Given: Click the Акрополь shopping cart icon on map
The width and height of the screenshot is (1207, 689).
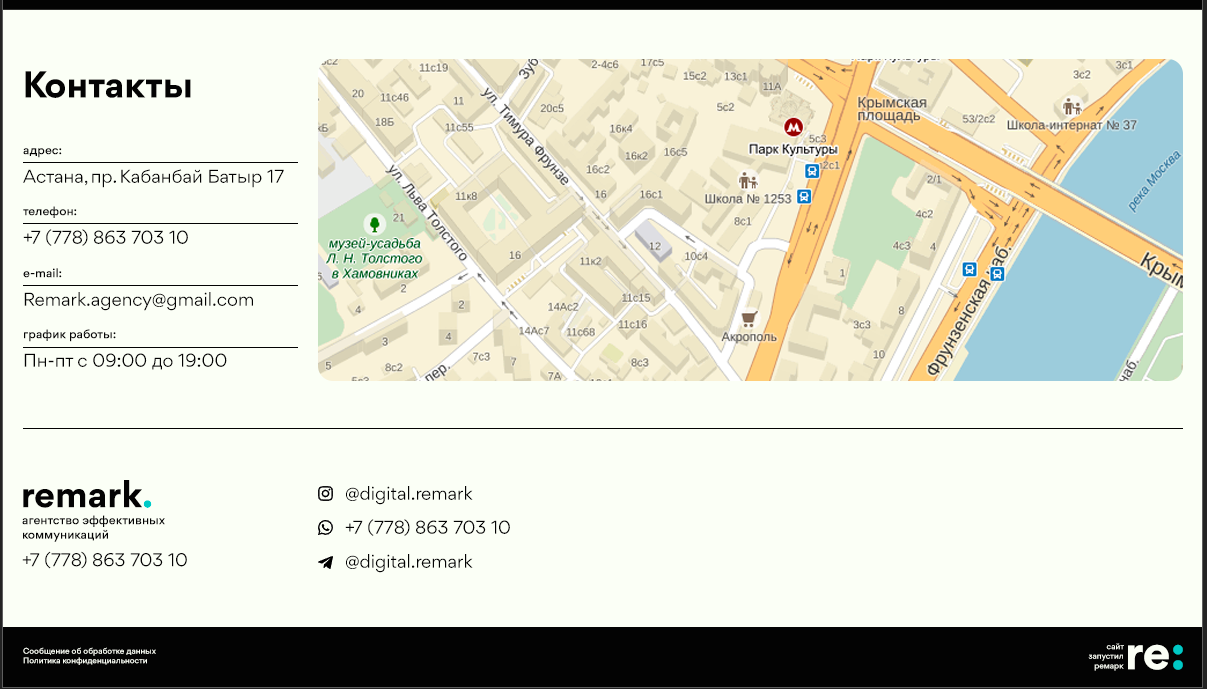Looking at the screenshot, I should (748, 318).
